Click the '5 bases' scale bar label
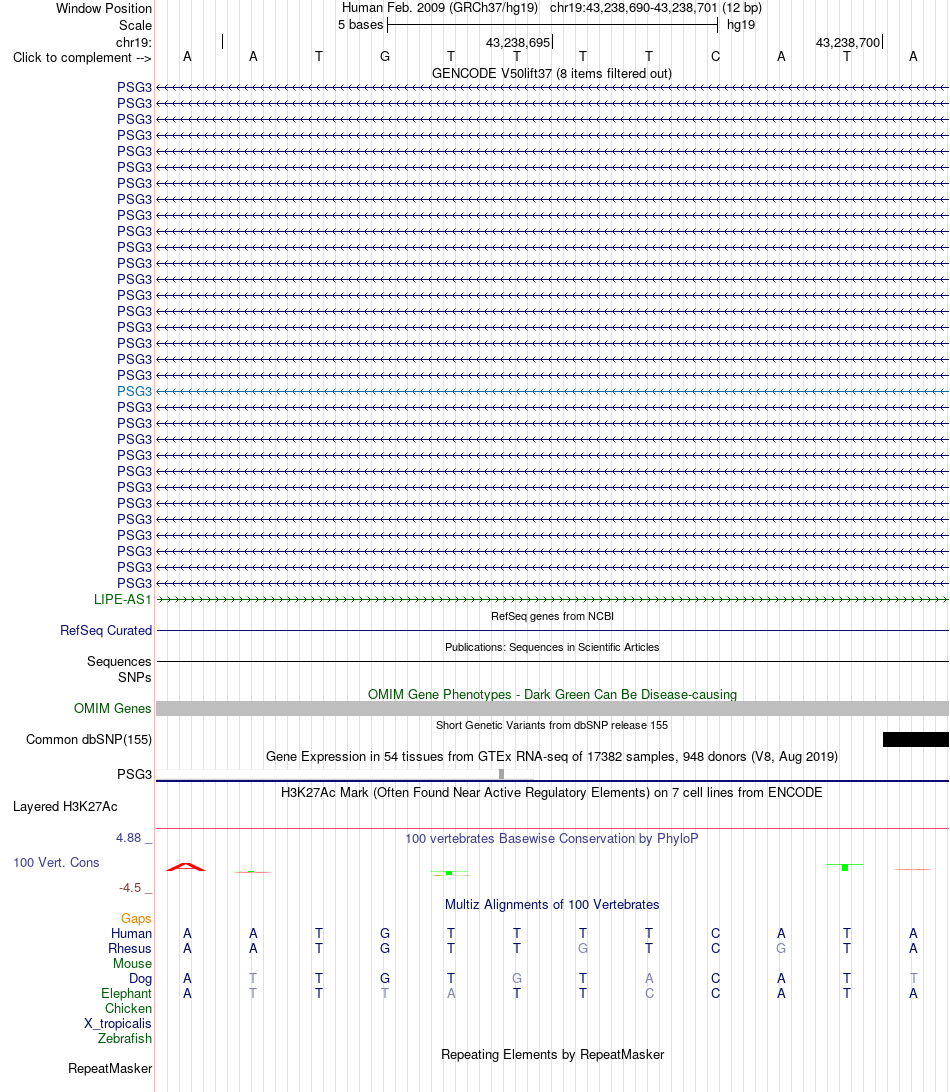 (360, 25)
